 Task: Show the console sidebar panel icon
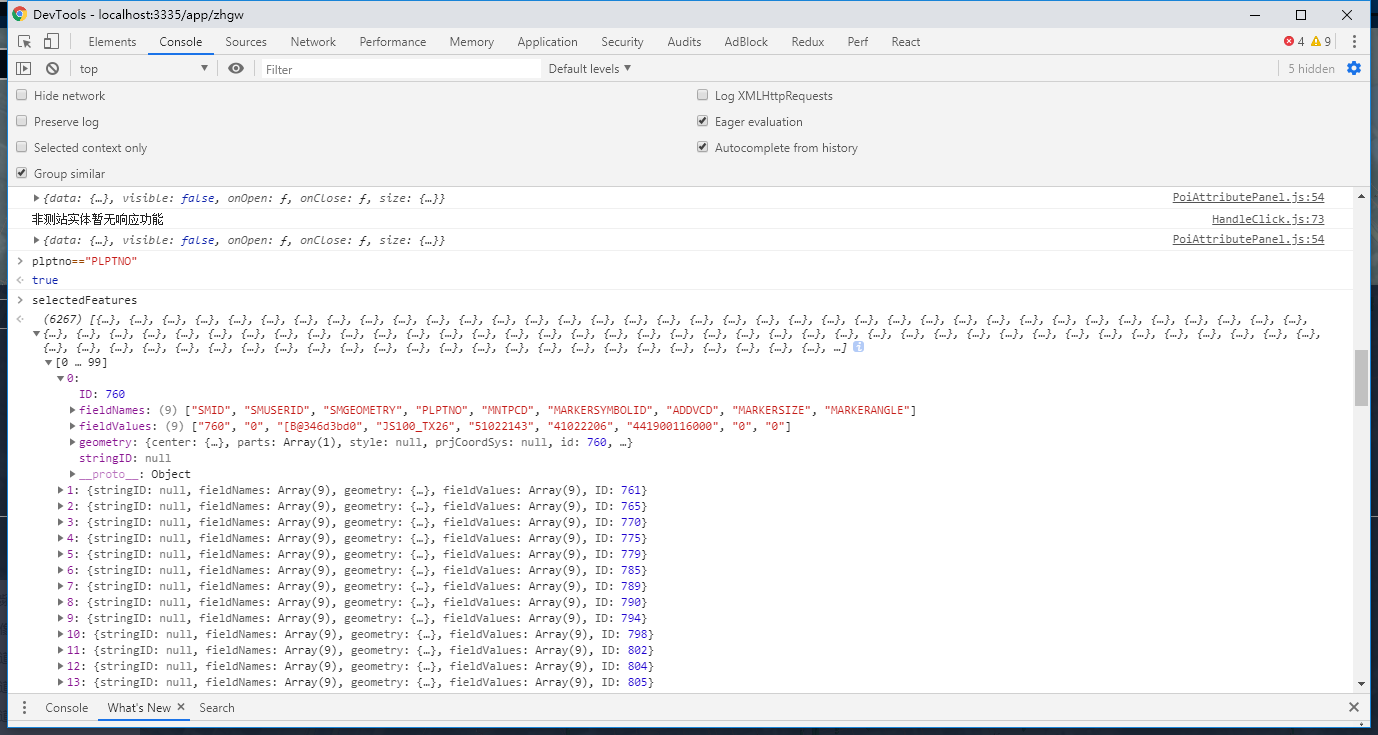[24, 69]
